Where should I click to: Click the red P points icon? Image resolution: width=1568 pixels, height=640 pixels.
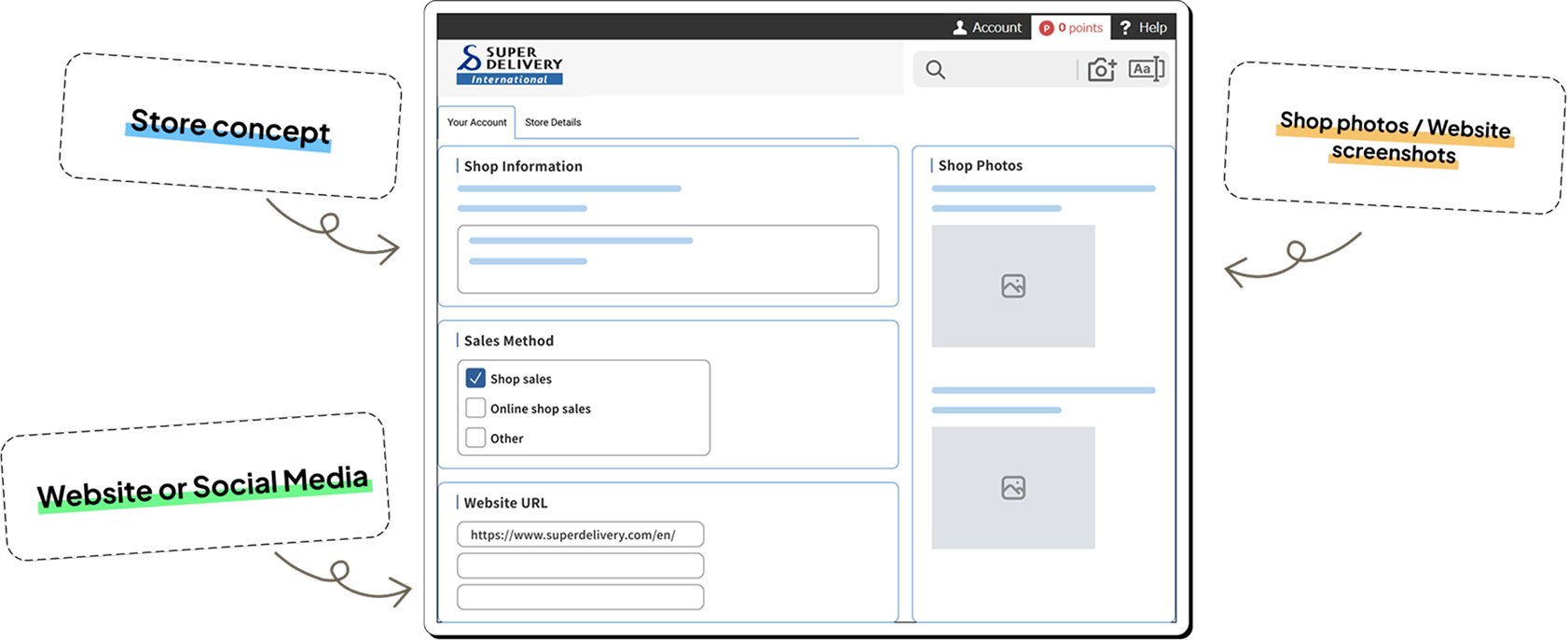point(1046,28)
